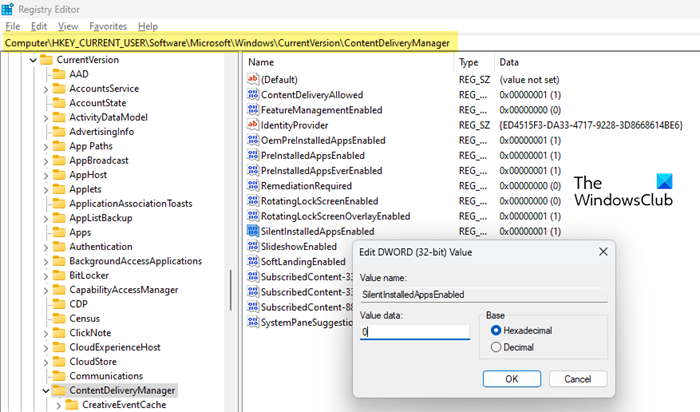Image resolution: width=700 pixels, height=412 pixels.
Task: Collapse the CurrentVersion tree node
Action: [x=33, y=60]
